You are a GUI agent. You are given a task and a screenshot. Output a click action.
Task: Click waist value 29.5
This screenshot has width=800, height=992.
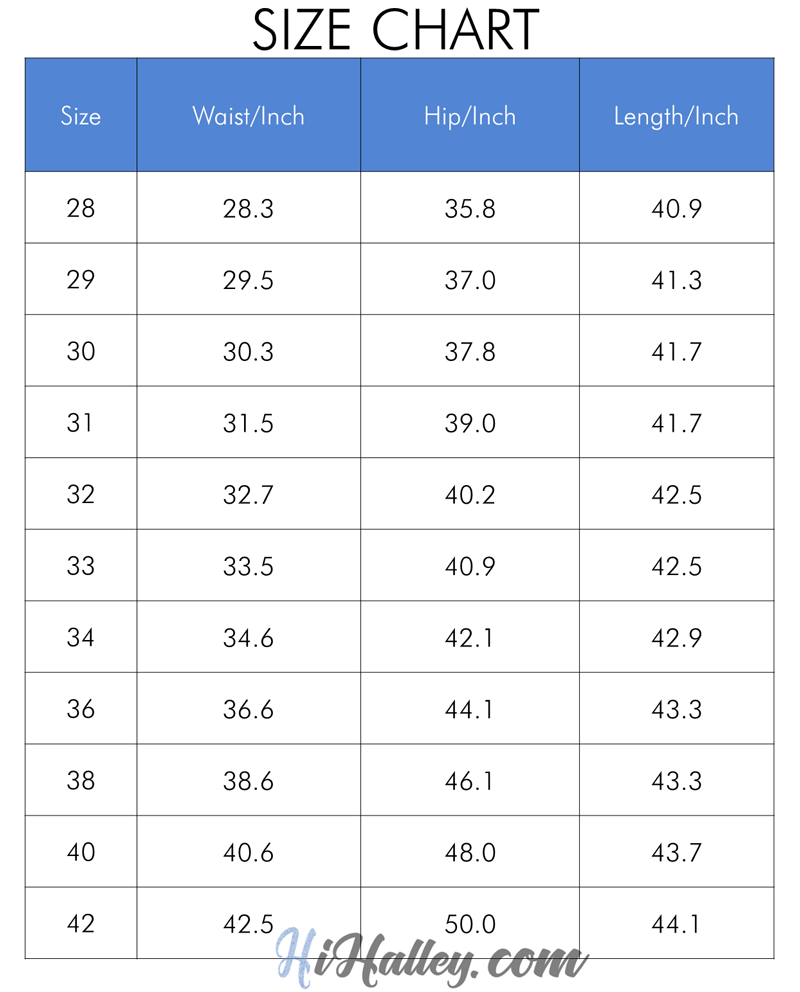(x=248, y=281)
